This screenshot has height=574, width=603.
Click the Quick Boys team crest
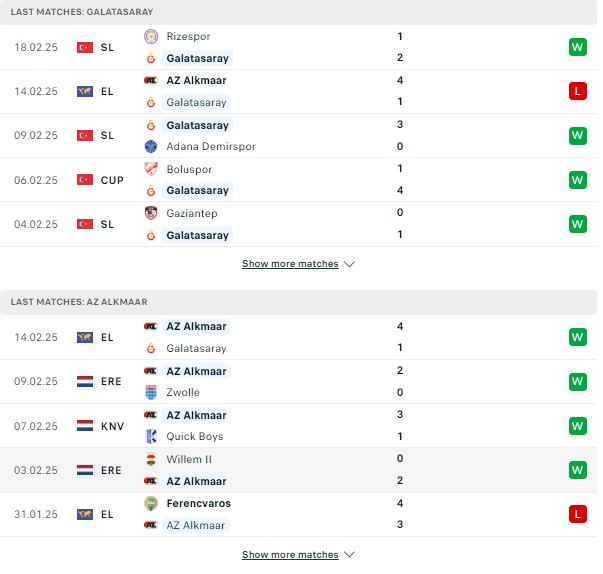click(x=151, y=436)
